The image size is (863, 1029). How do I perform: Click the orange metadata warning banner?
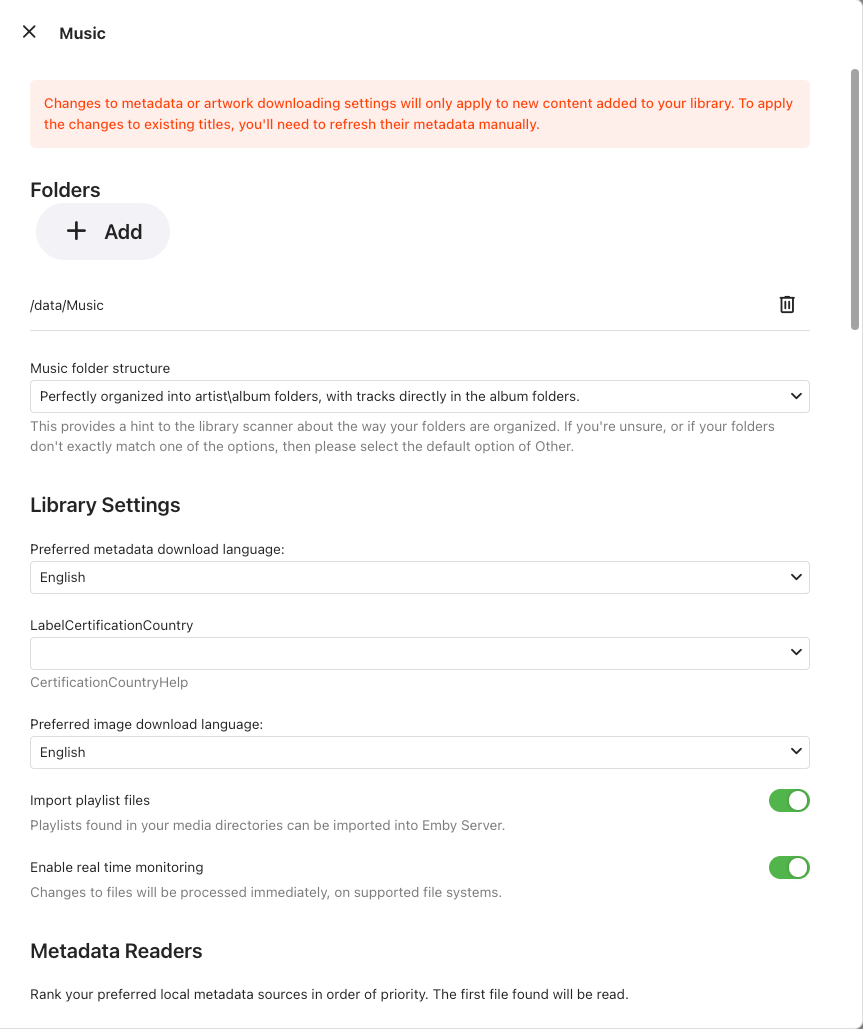(419, 114)
